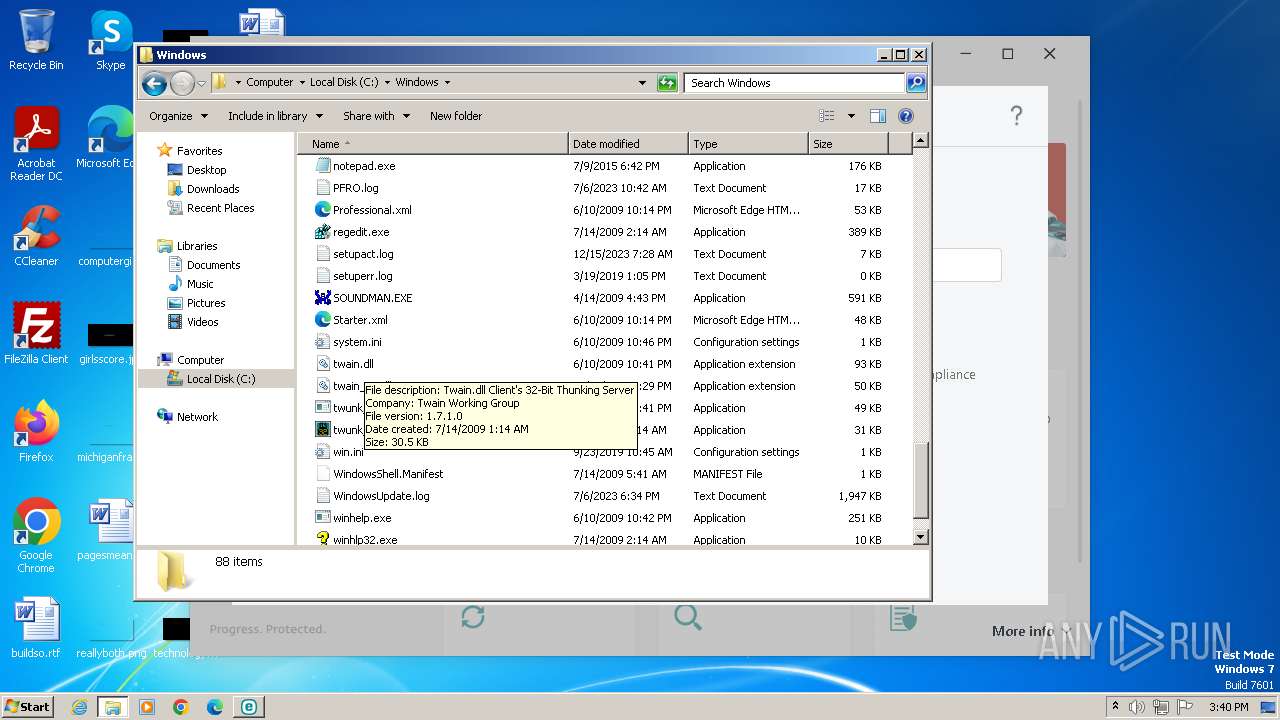Screen dimensions: 1280x720
Task: Open Windows Media Player taskbar icon
Action: pyautogui.click(x=147, y=707)
